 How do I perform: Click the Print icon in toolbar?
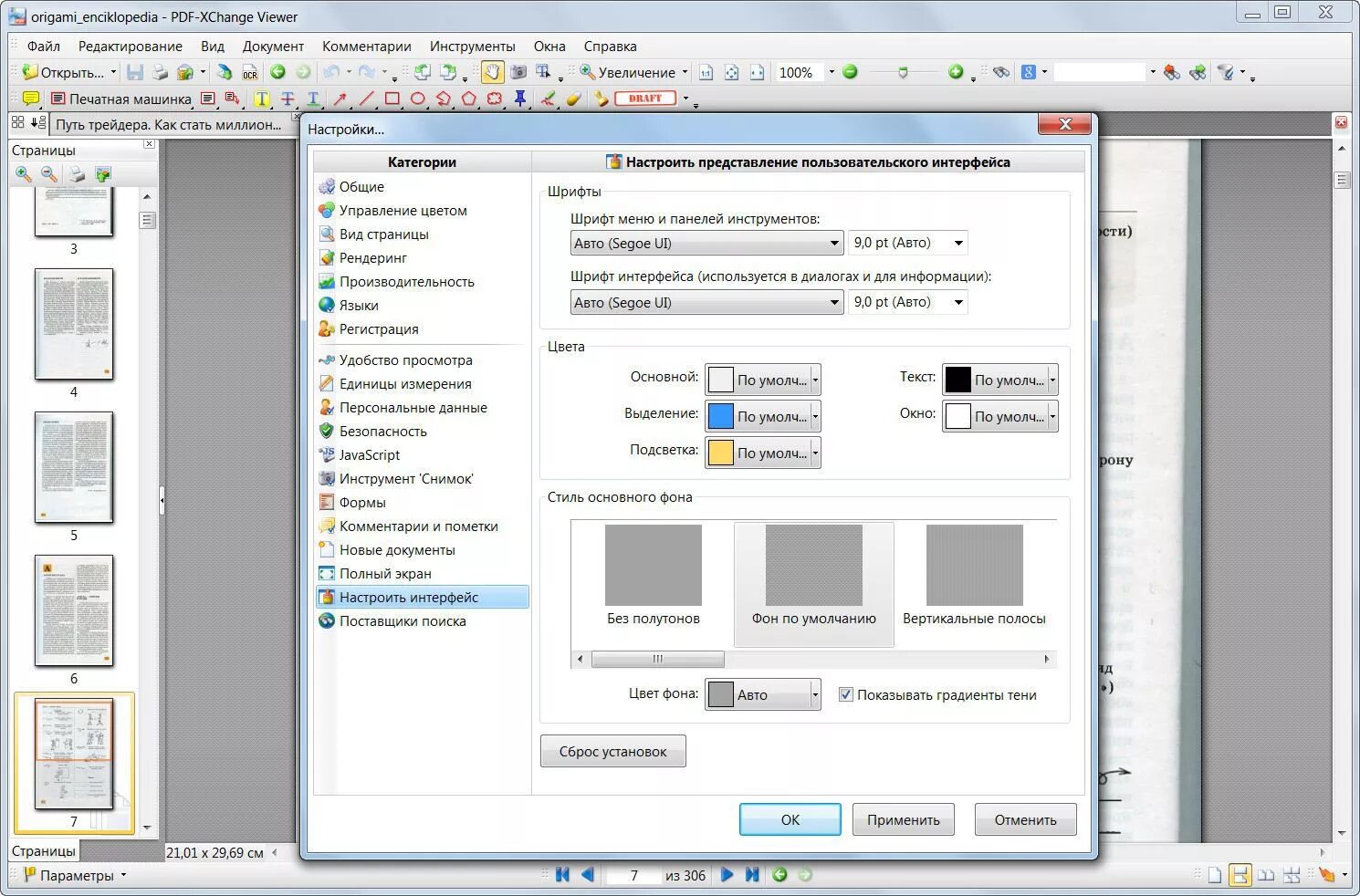pos(160,72)
